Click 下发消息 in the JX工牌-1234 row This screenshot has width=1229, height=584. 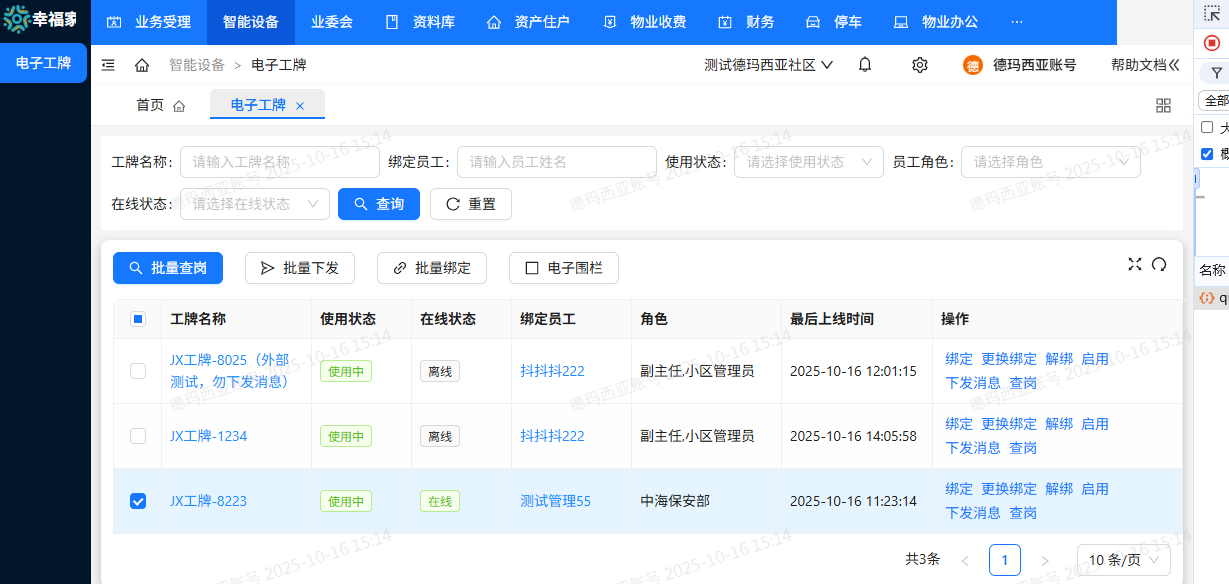click(x=973, y=448)
